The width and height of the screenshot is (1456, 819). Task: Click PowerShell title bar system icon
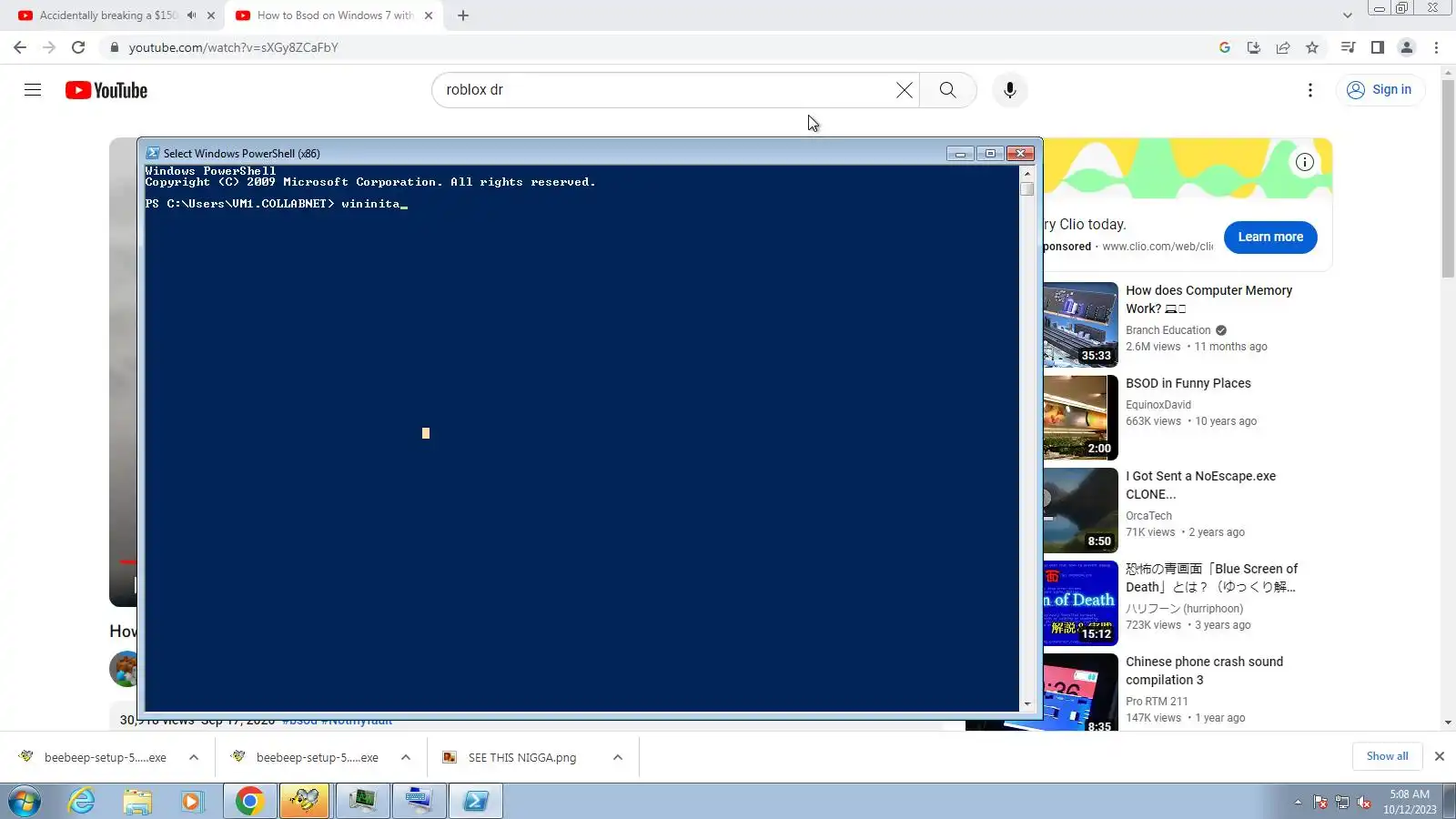(x=153, y=153)
